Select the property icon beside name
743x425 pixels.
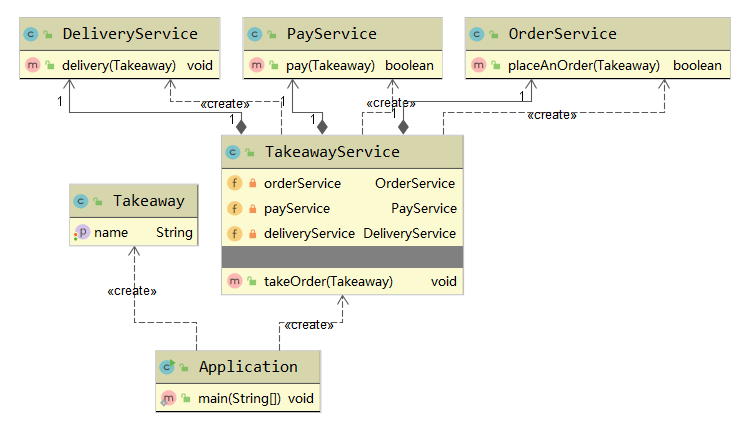coord(81,232)
